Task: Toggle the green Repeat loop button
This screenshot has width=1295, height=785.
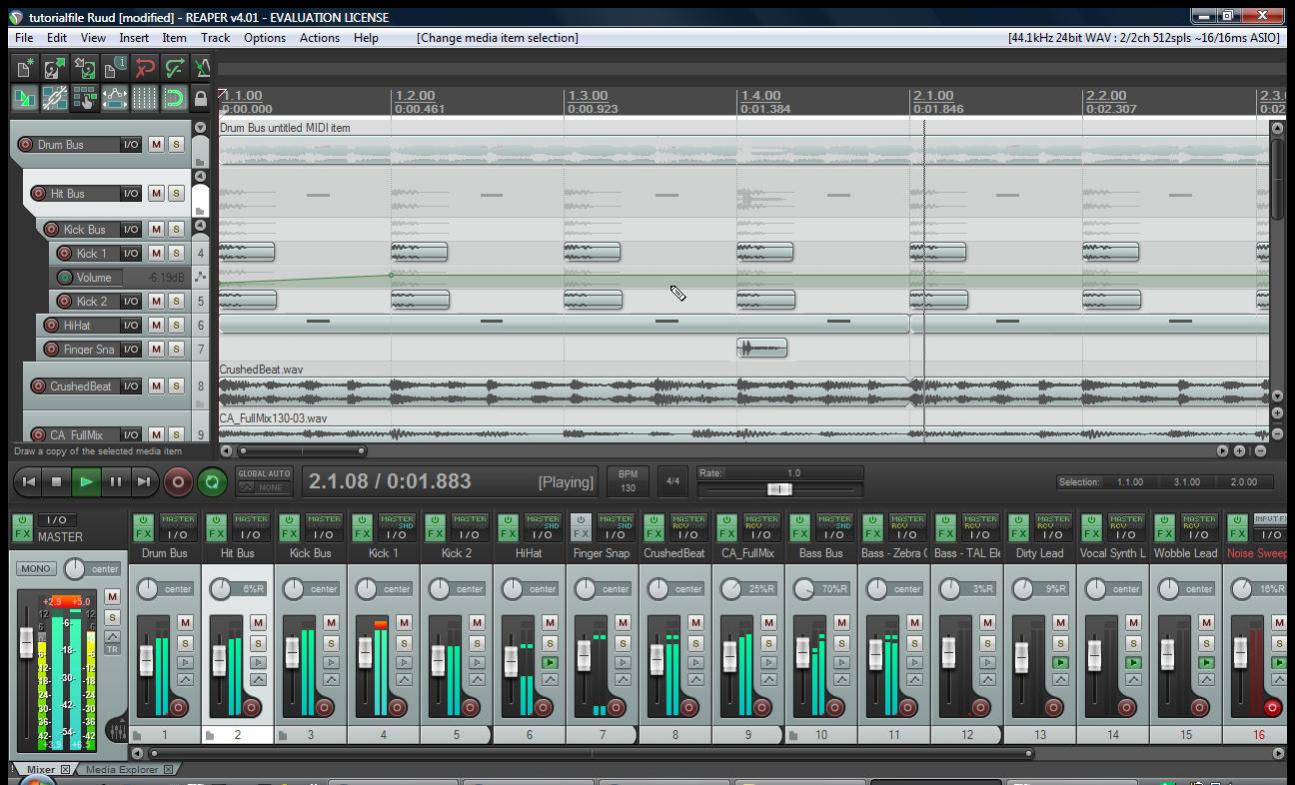Action: (211, 481)
